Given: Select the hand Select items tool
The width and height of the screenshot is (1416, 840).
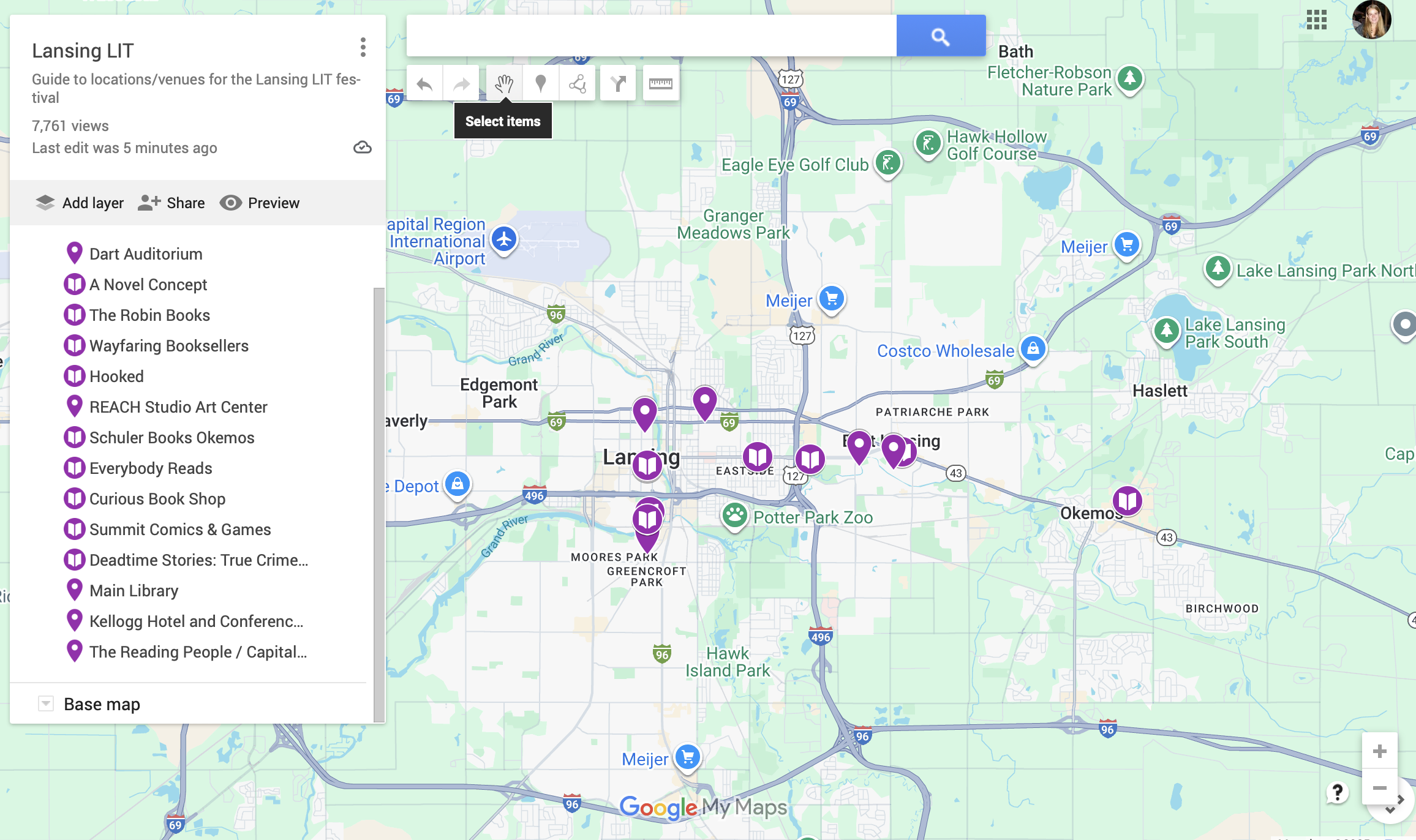Looking at the screenshot, I should pyautogui.click(x=504, y=84).
